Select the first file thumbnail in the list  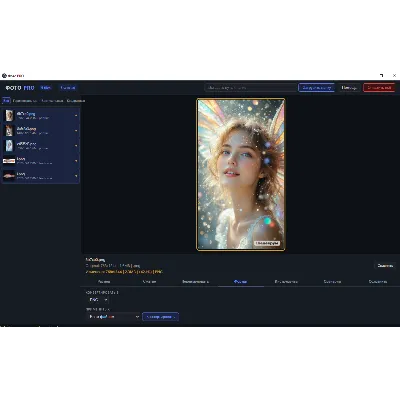(x=9, y=116)
